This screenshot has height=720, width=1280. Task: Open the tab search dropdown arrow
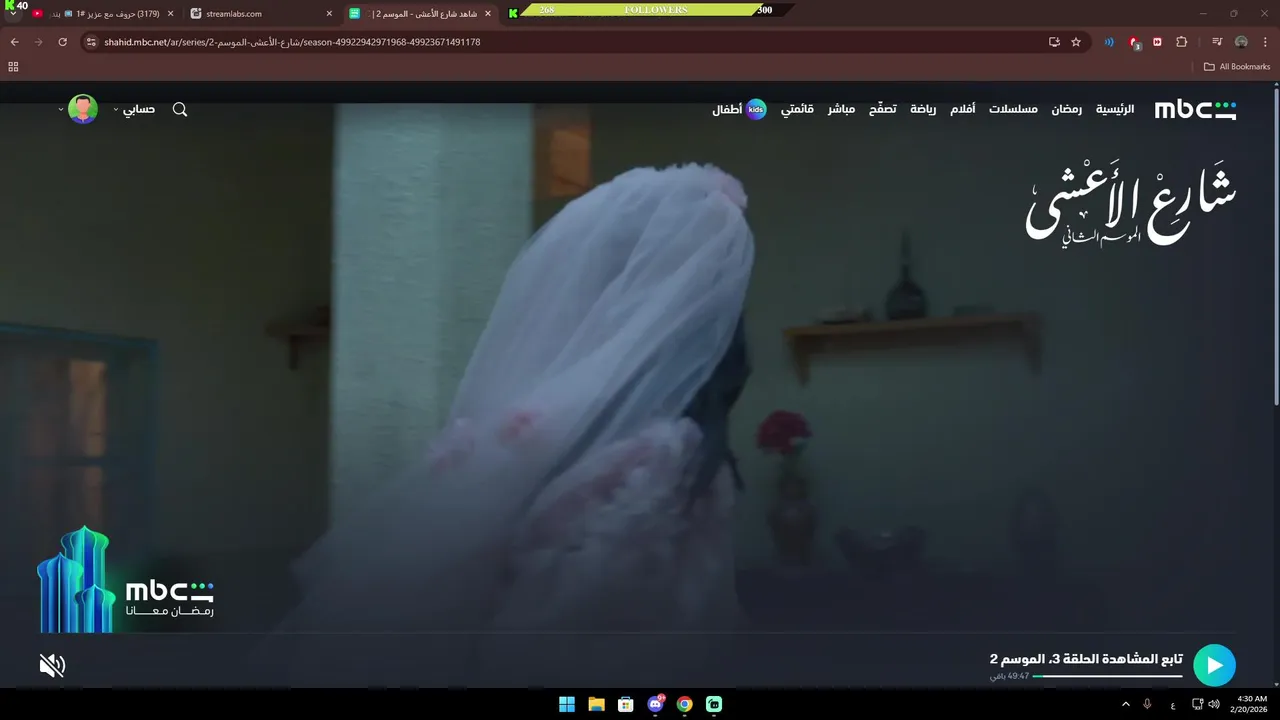[12, 14]
